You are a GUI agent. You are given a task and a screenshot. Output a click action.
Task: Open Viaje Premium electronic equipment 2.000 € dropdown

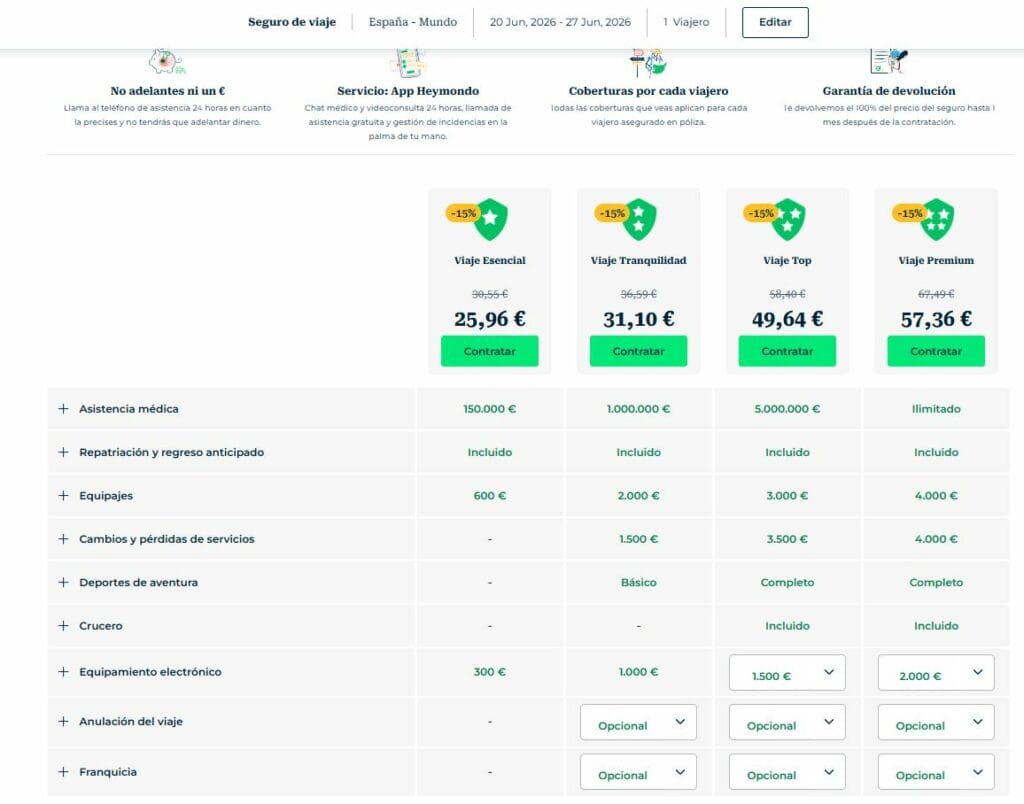click(936, 673)
